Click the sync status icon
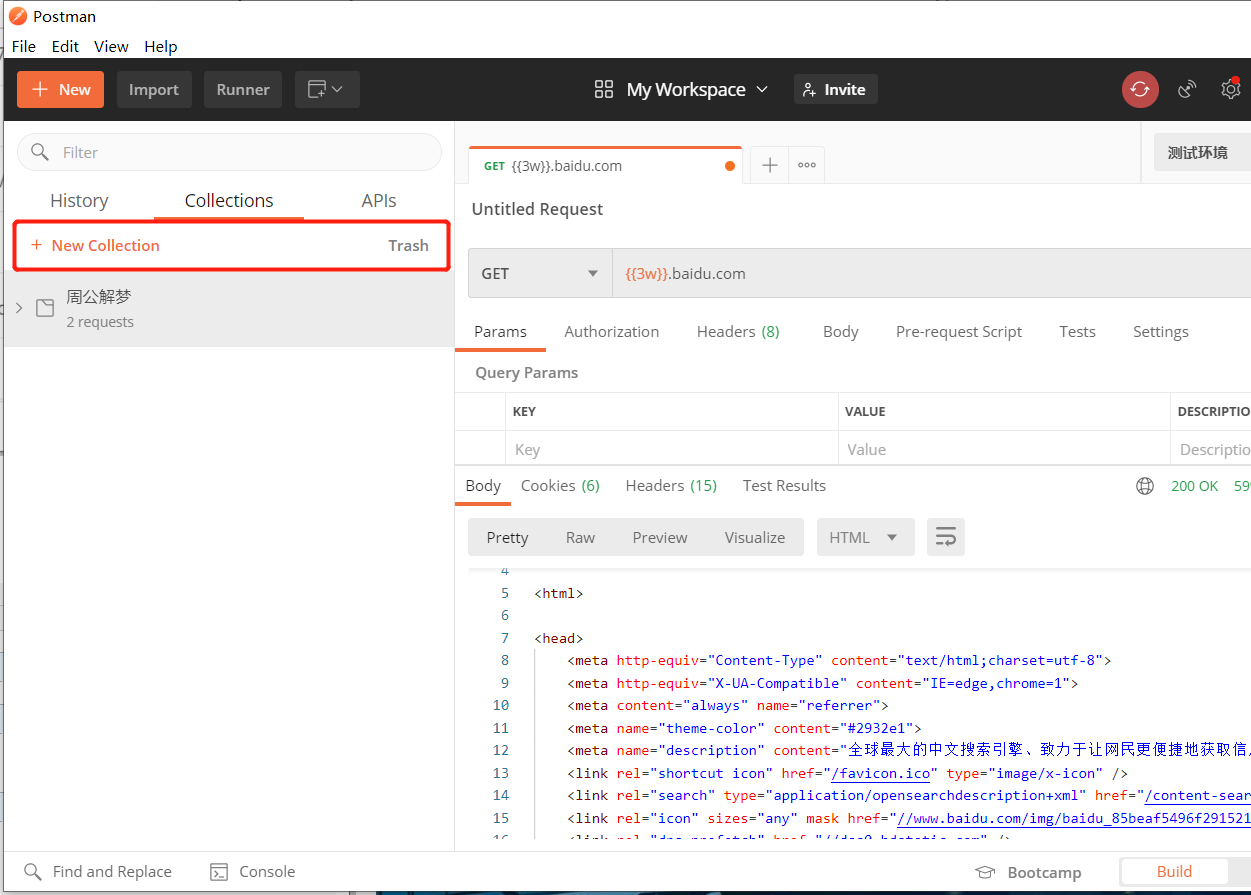 [x=1140, y=89]
